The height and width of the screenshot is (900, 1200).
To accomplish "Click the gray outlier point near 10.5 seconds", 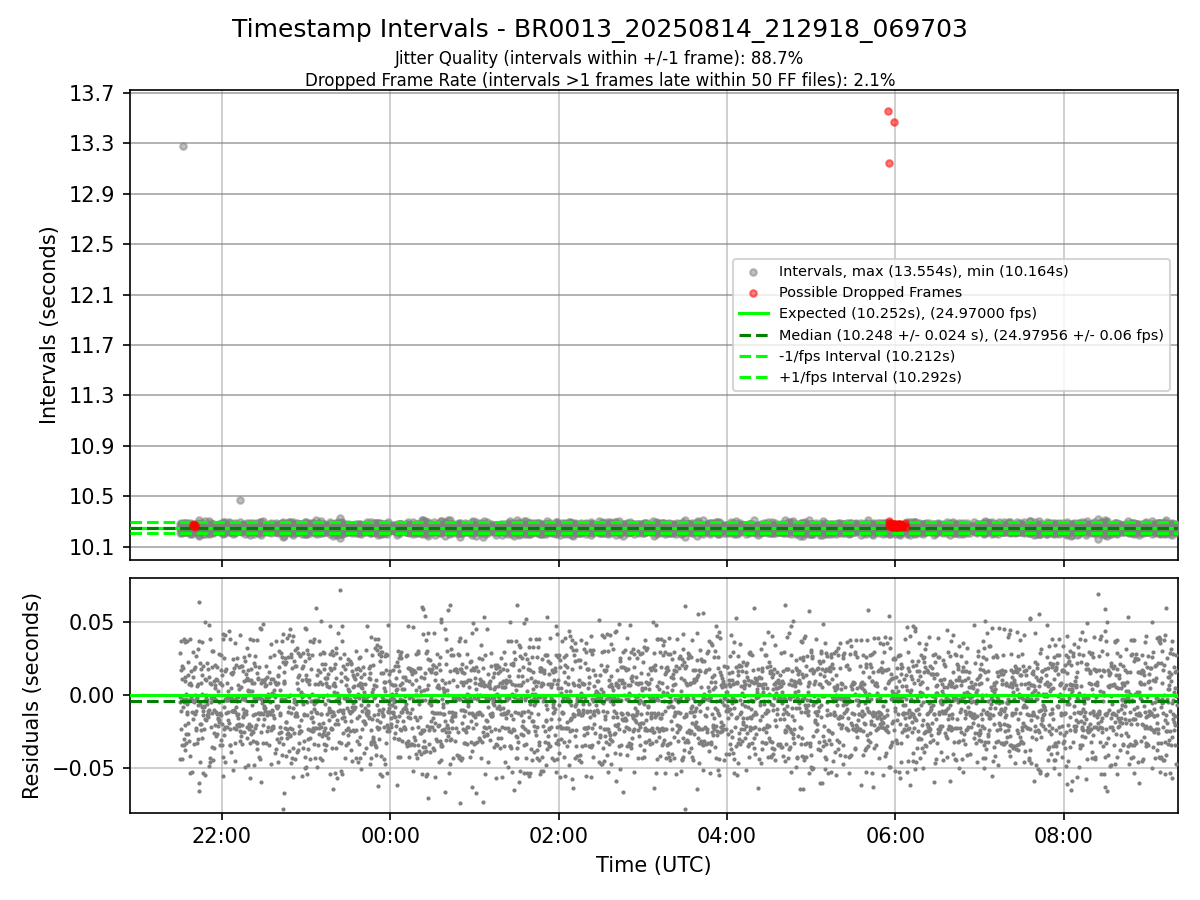I will [x=240, y=500].
